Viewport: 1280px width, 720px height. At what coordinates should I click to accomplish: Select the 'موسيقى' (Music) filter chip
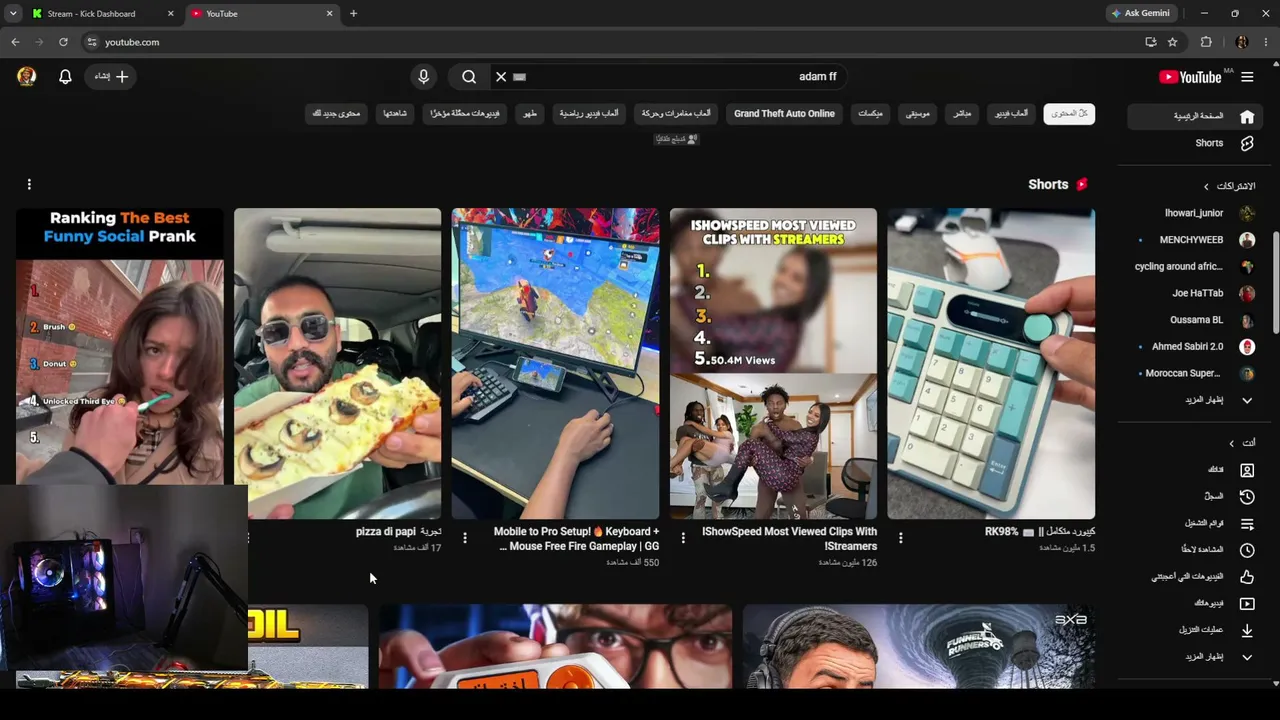click(x=918, y=114)
